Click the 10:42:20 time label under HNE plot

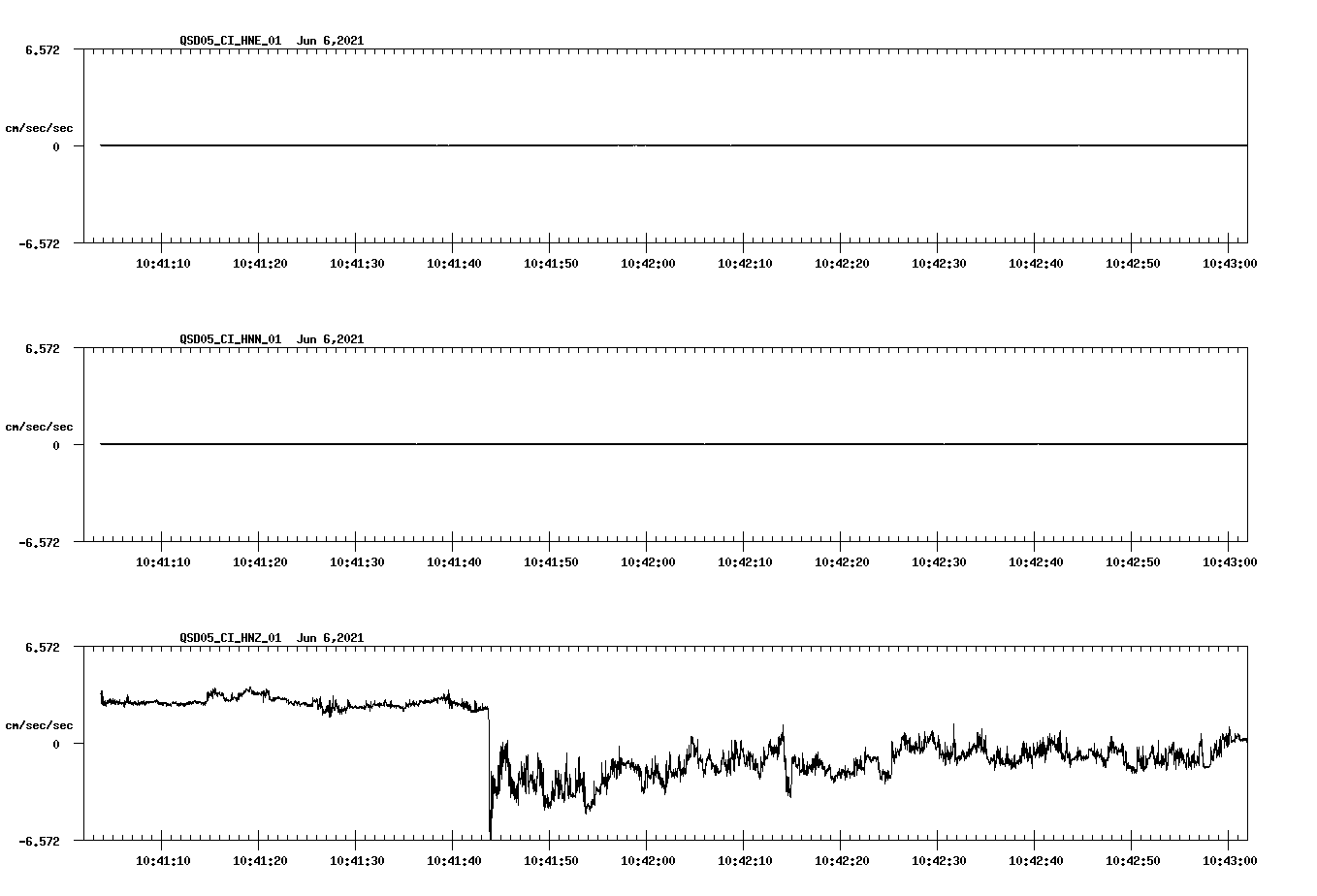pyautogui.click(x=842, y=264)
